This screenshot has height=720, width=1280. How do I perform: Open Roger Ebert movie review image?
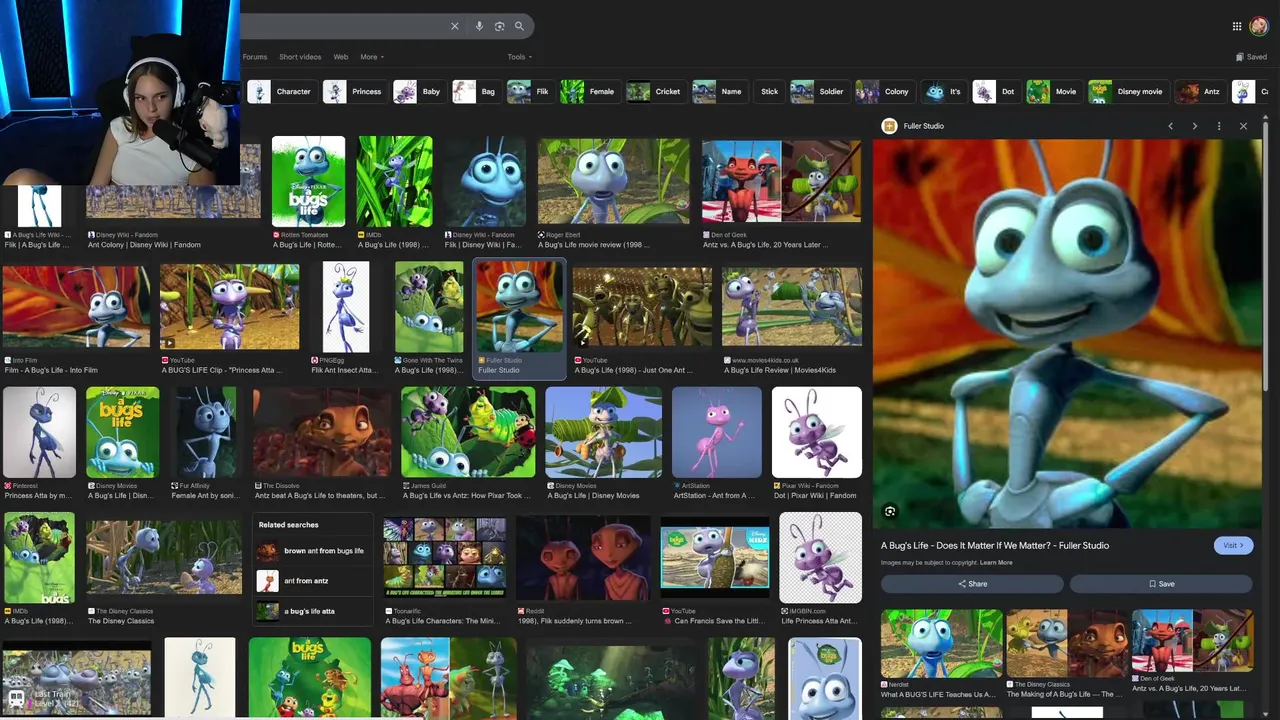613,181
